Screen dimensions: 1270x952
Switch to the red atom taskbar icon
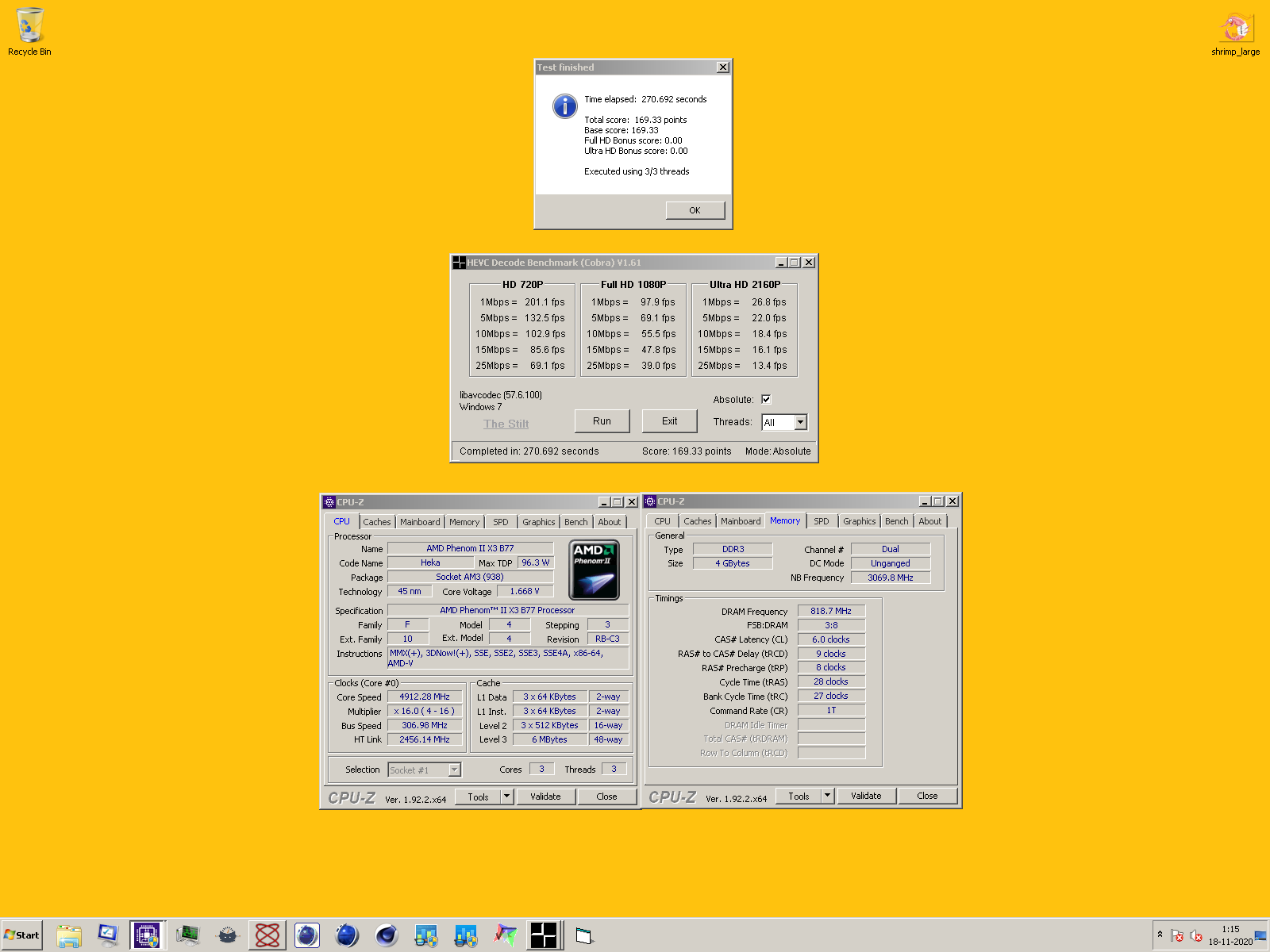pyautogui.click(x=267, y=935)
